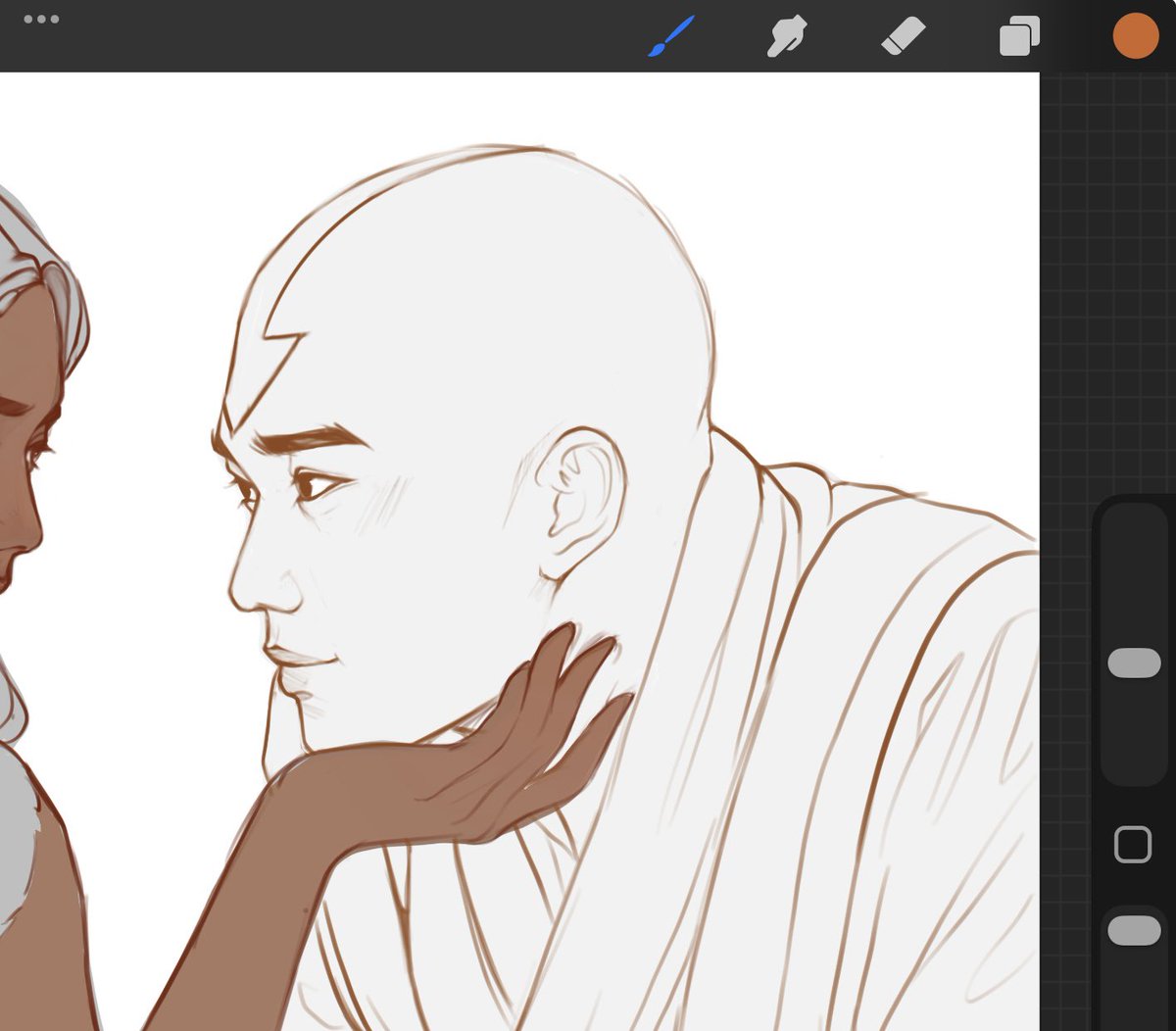Click the brush opacity slider handle
This screenshot has width=1176, height=1031.
[1134, 931]
